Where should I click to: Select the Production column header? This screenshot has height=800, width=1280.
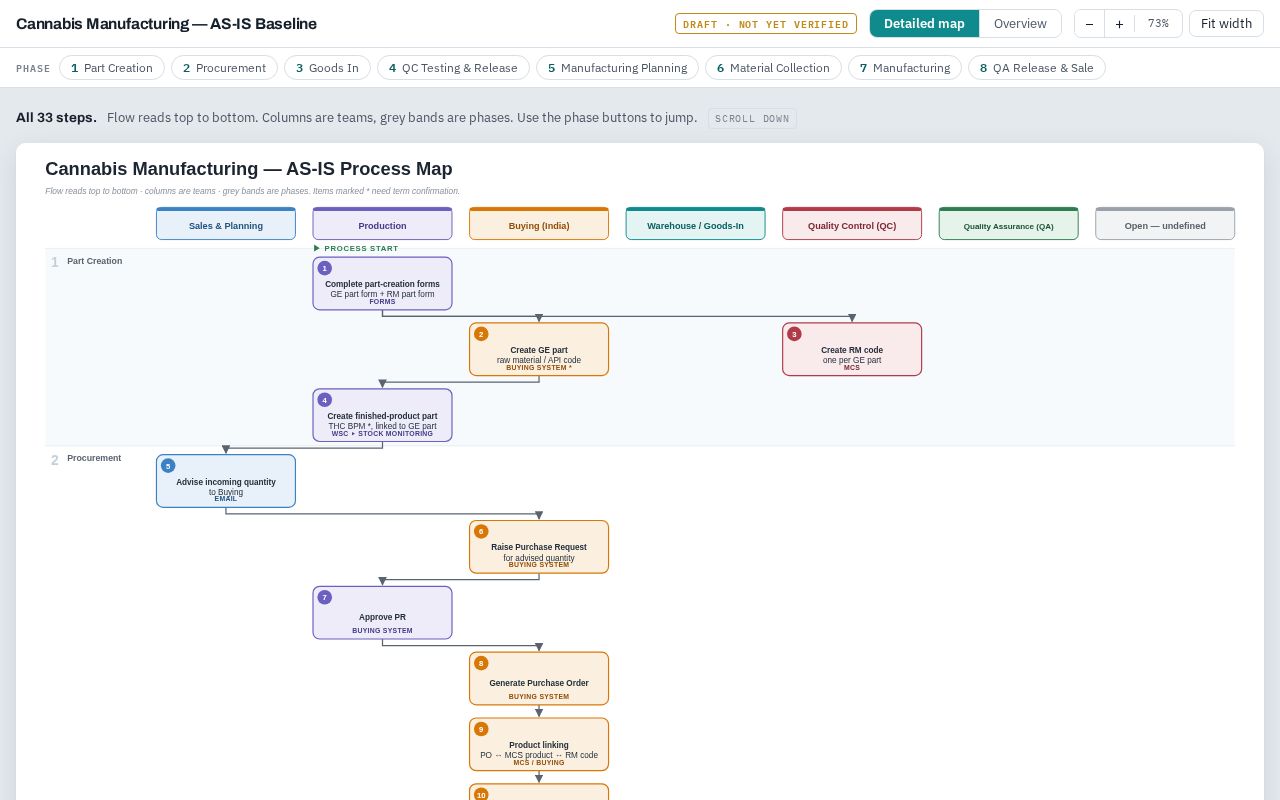pyautogui.click(x=382, y=224)
